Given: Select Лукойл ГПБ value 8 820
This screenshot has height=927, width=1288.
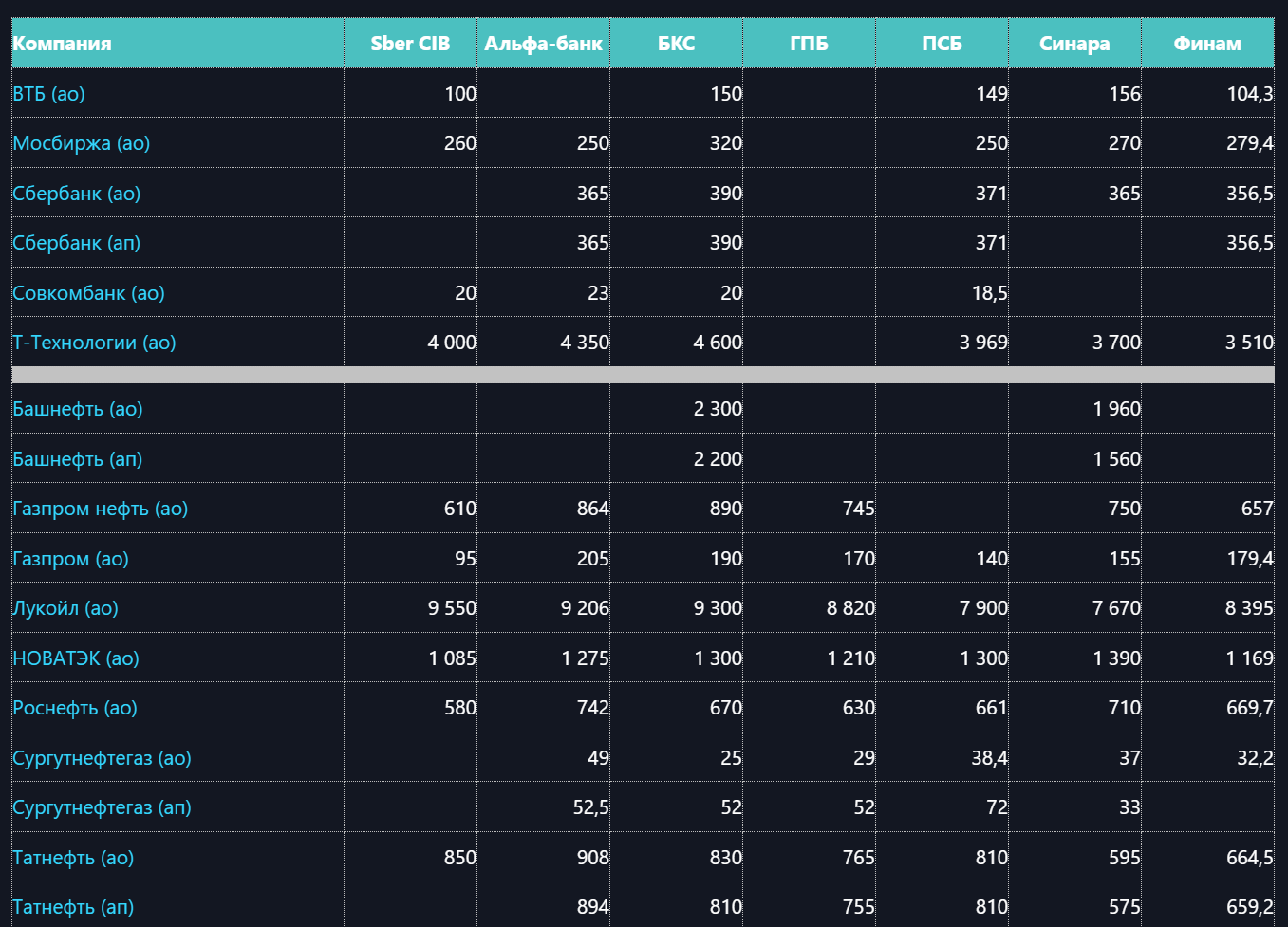Looking at the screenshot, I should pos(850,608).
